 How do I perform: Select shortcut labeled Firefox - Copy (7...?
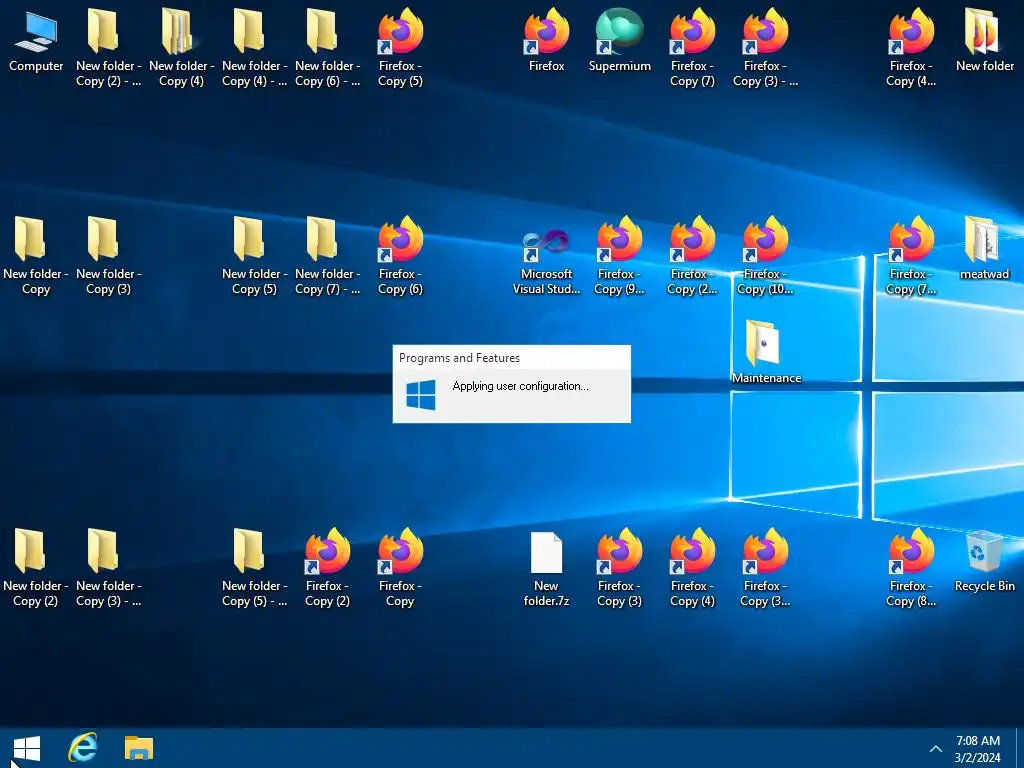[x=911, y=257]
